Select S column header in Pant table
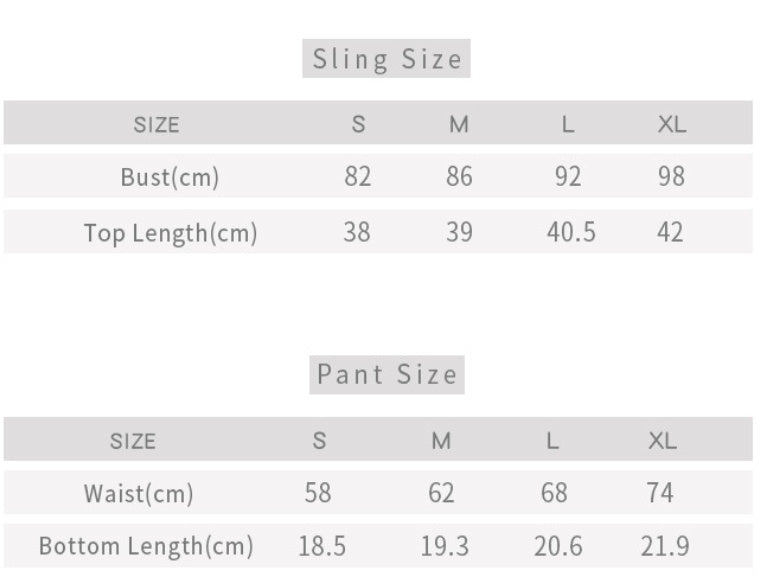 tap(319, 441)
